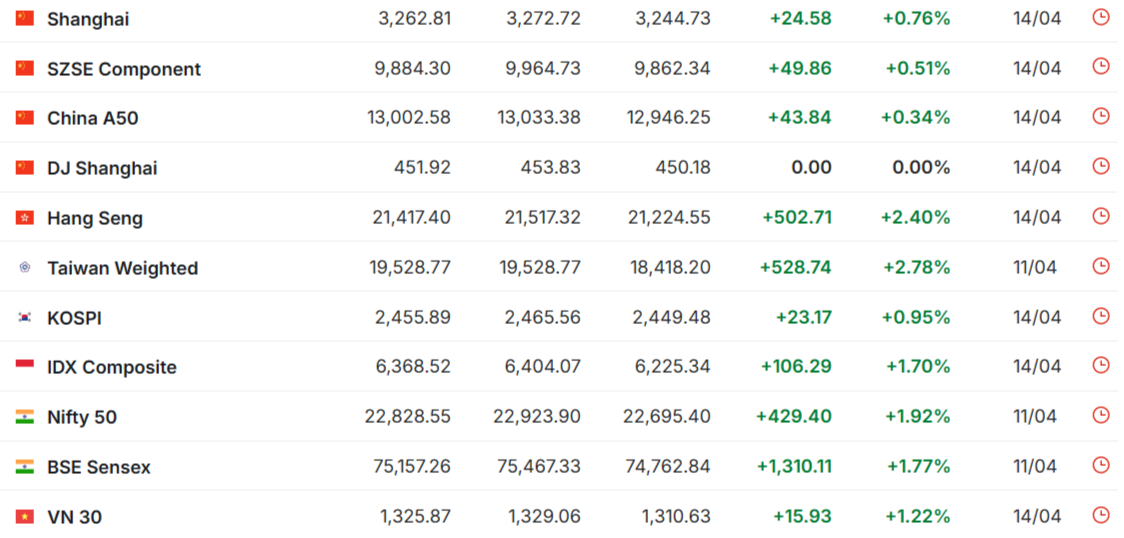Click the clock icon in the Shanghai row

pyautogui.click(x=1100, y=16)
